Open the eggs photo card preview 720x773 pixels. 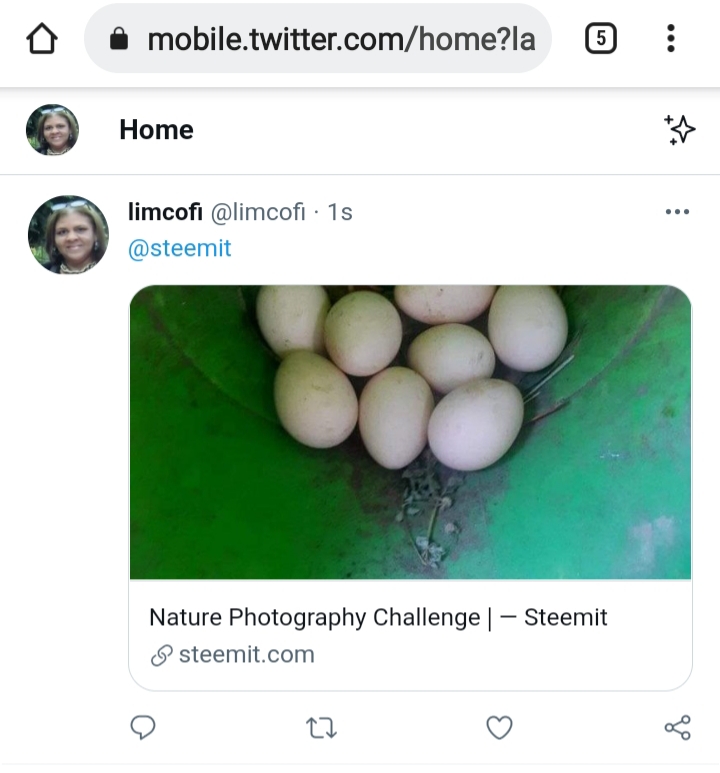pos(410,432)
